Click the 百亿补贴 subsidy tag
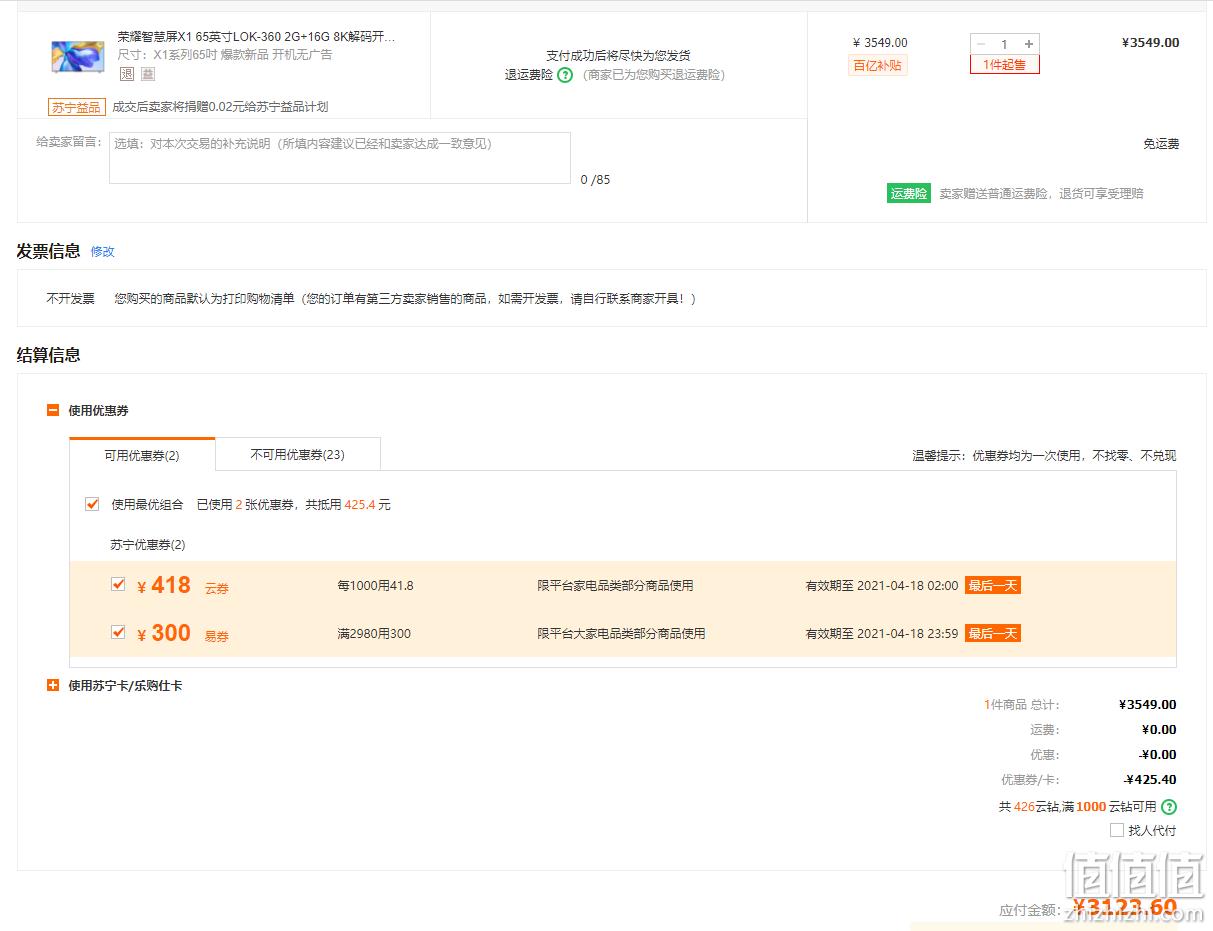The height and width of the screenshot is (931, 1213). click(x=878, y=66)
